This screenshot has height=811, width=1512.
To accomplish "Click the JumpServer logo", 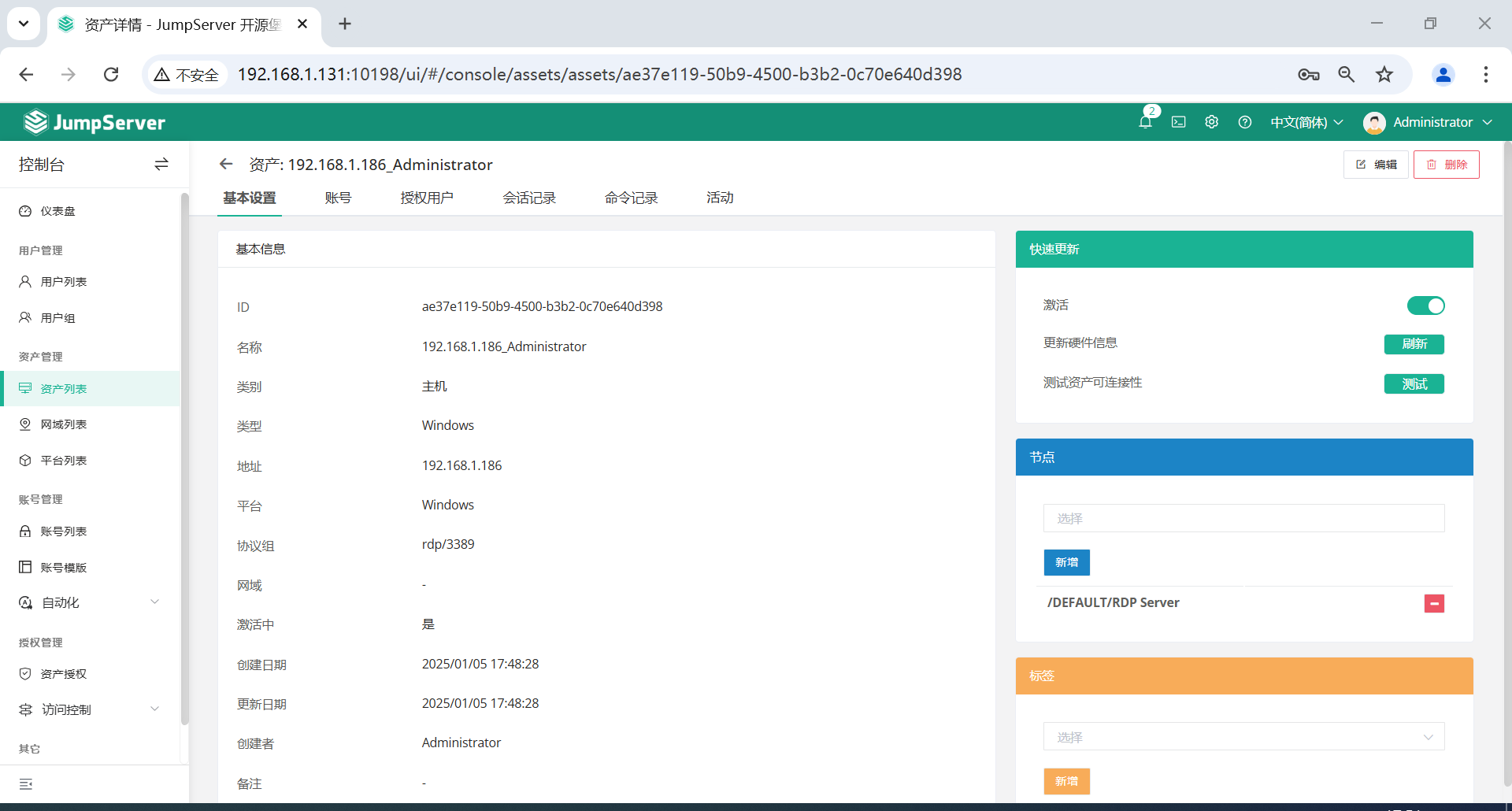I will pyautogui.click(x=94, y=122).
